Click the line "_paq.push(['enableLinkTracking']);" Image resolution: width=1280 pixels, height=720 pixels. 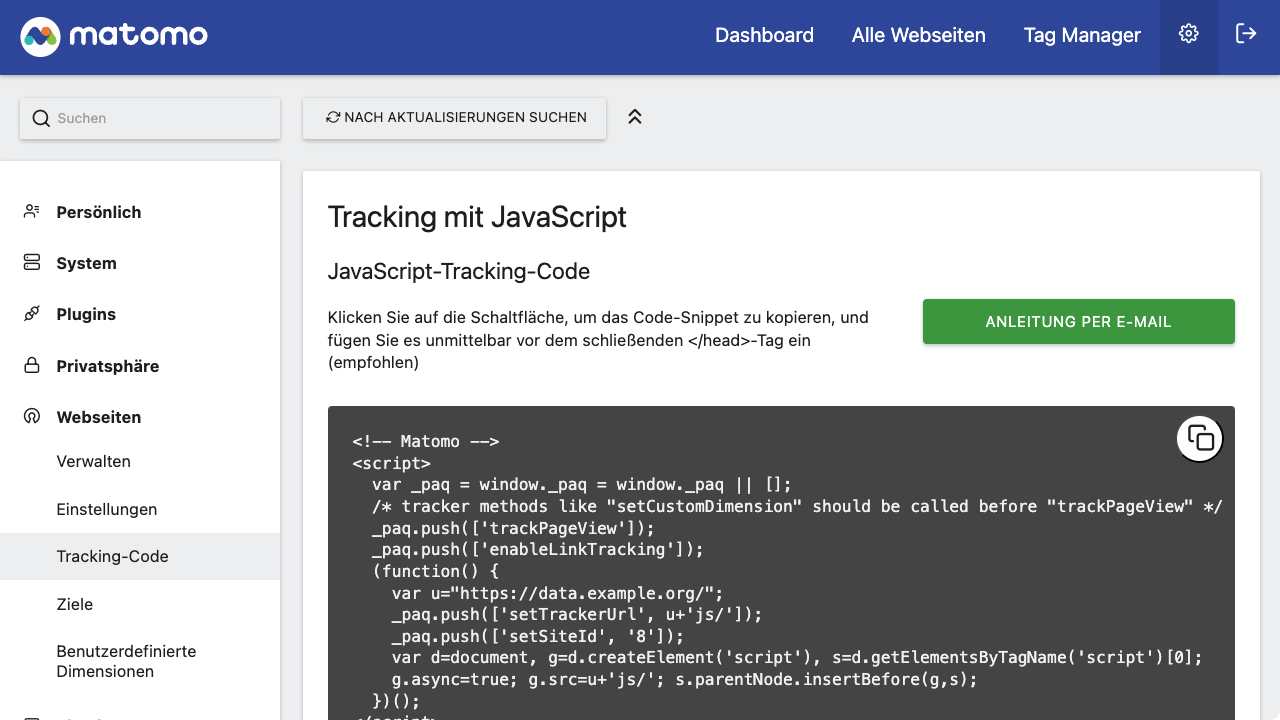point(538,549)
